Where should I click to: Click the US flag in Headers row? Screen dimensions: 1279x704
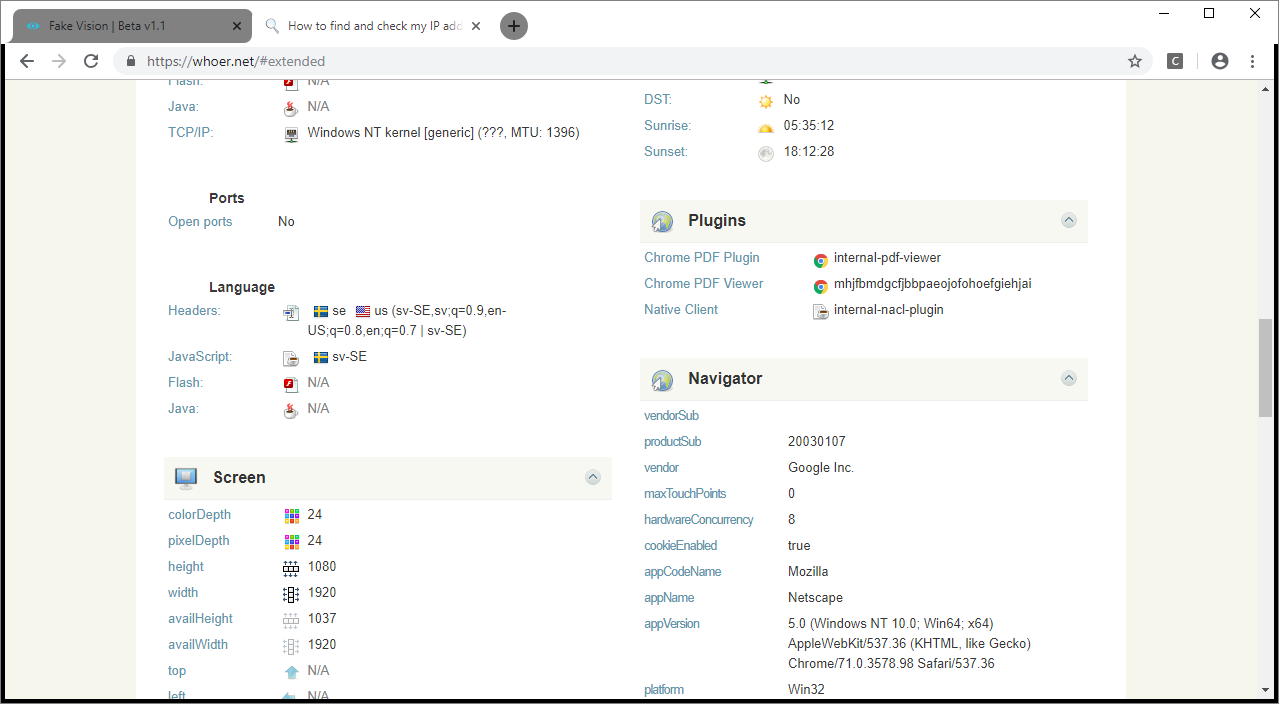pyautogui.click(x=363, y=311)
